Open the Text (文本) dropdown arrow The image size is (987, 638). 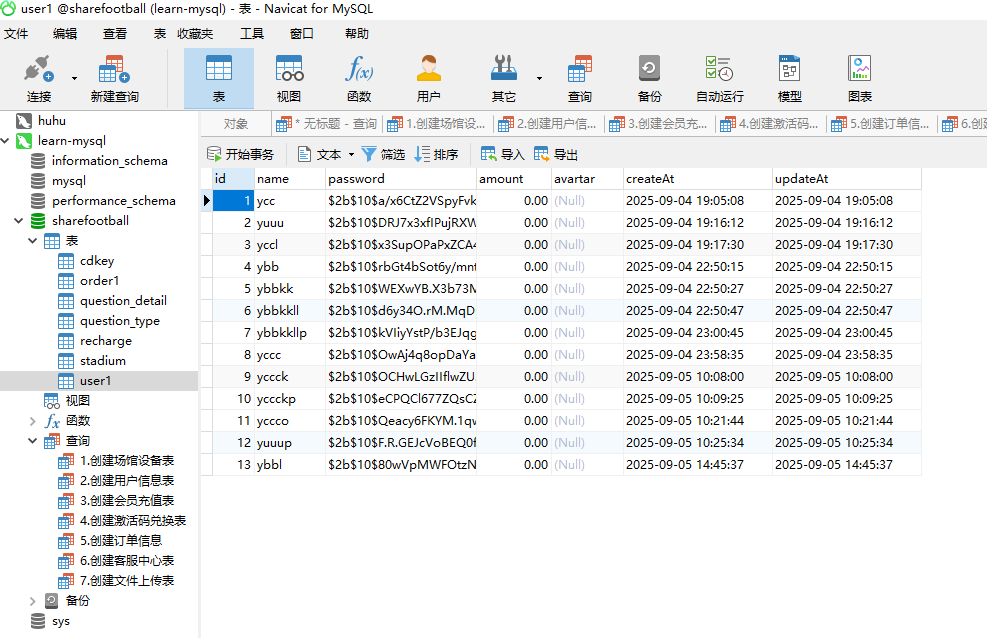(x=351, y=154)
